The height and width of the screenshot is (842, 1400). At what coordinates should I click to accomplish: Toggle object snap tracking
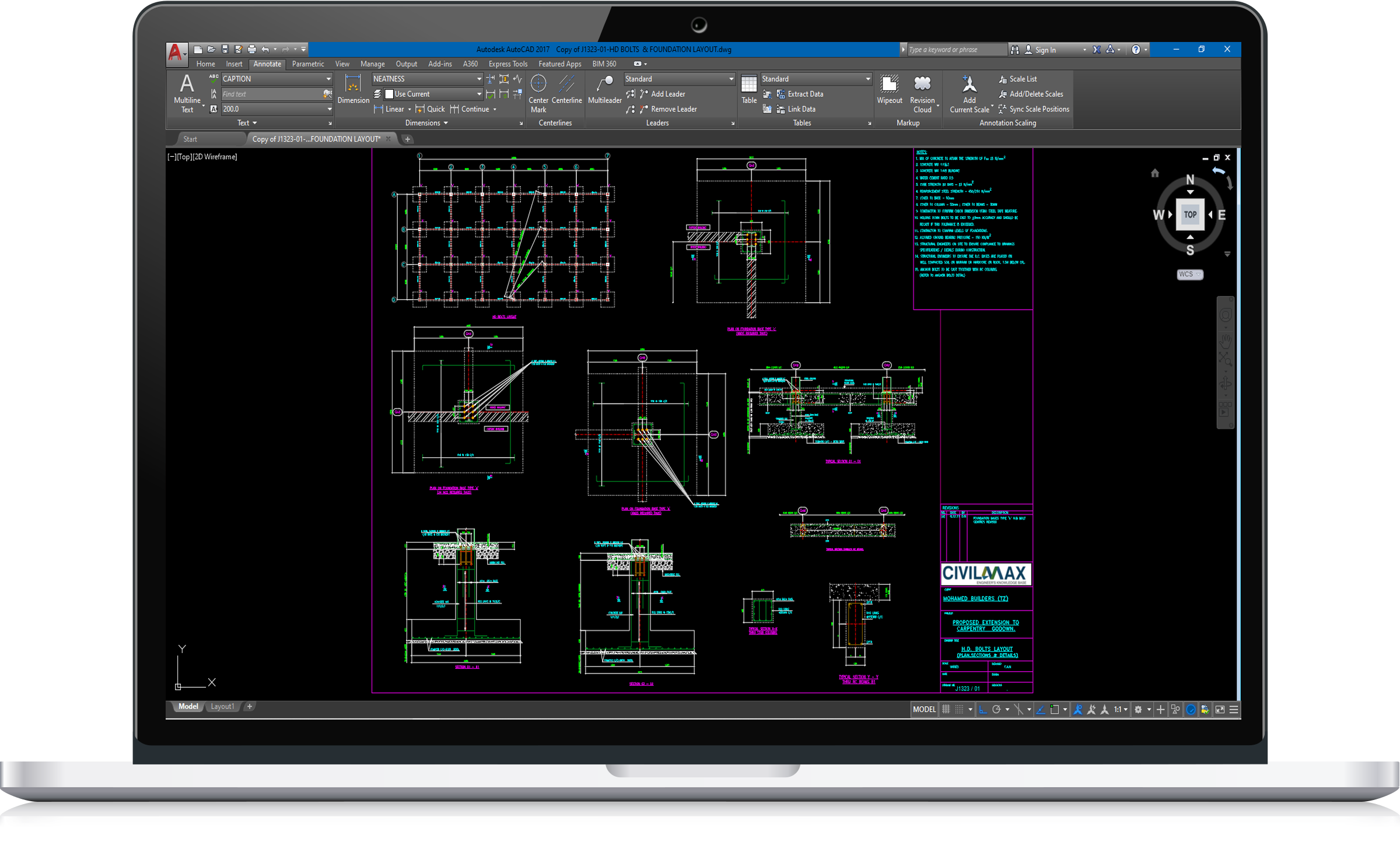1041,710
